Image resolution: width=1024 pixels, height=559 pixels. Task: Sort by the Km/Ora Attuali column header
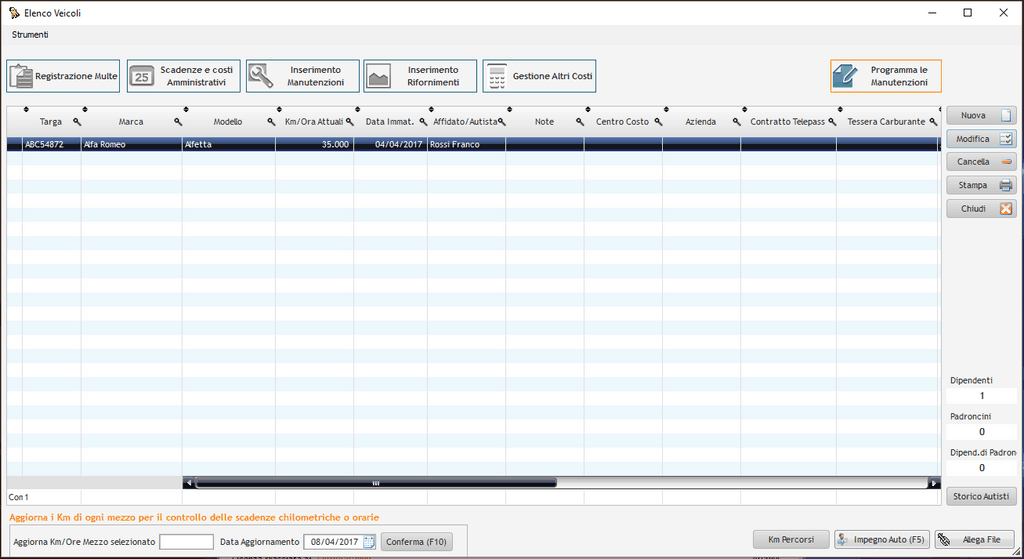(314, 122)
